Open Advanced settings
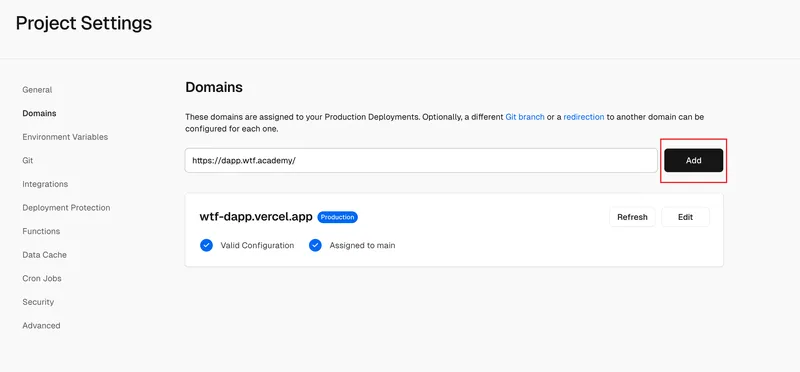Image resolution: width=800 pixels, height=372 pixels. pos(41,325)
